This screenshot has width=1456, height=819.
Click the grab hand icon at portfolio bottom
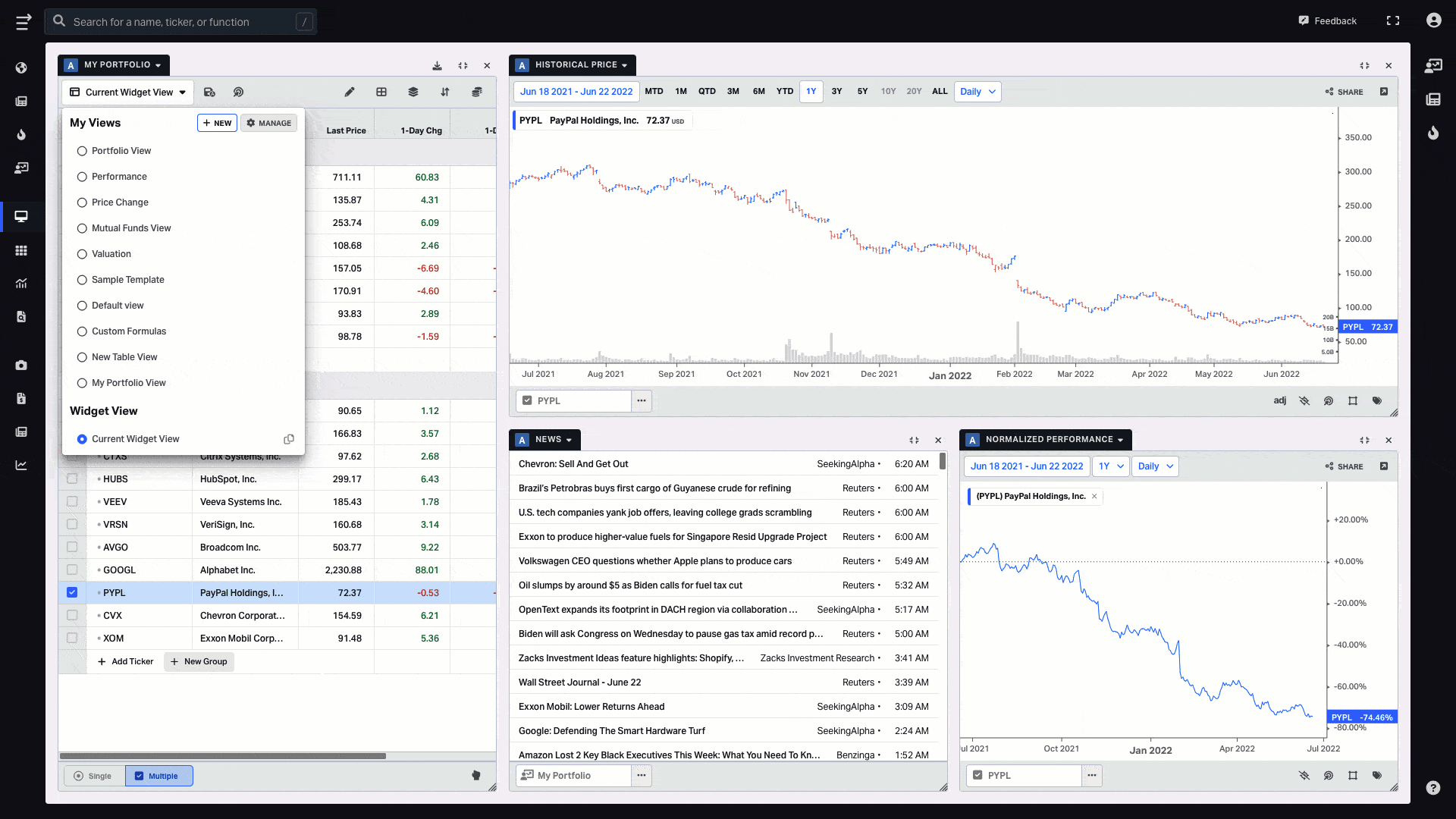coord(476,775)
